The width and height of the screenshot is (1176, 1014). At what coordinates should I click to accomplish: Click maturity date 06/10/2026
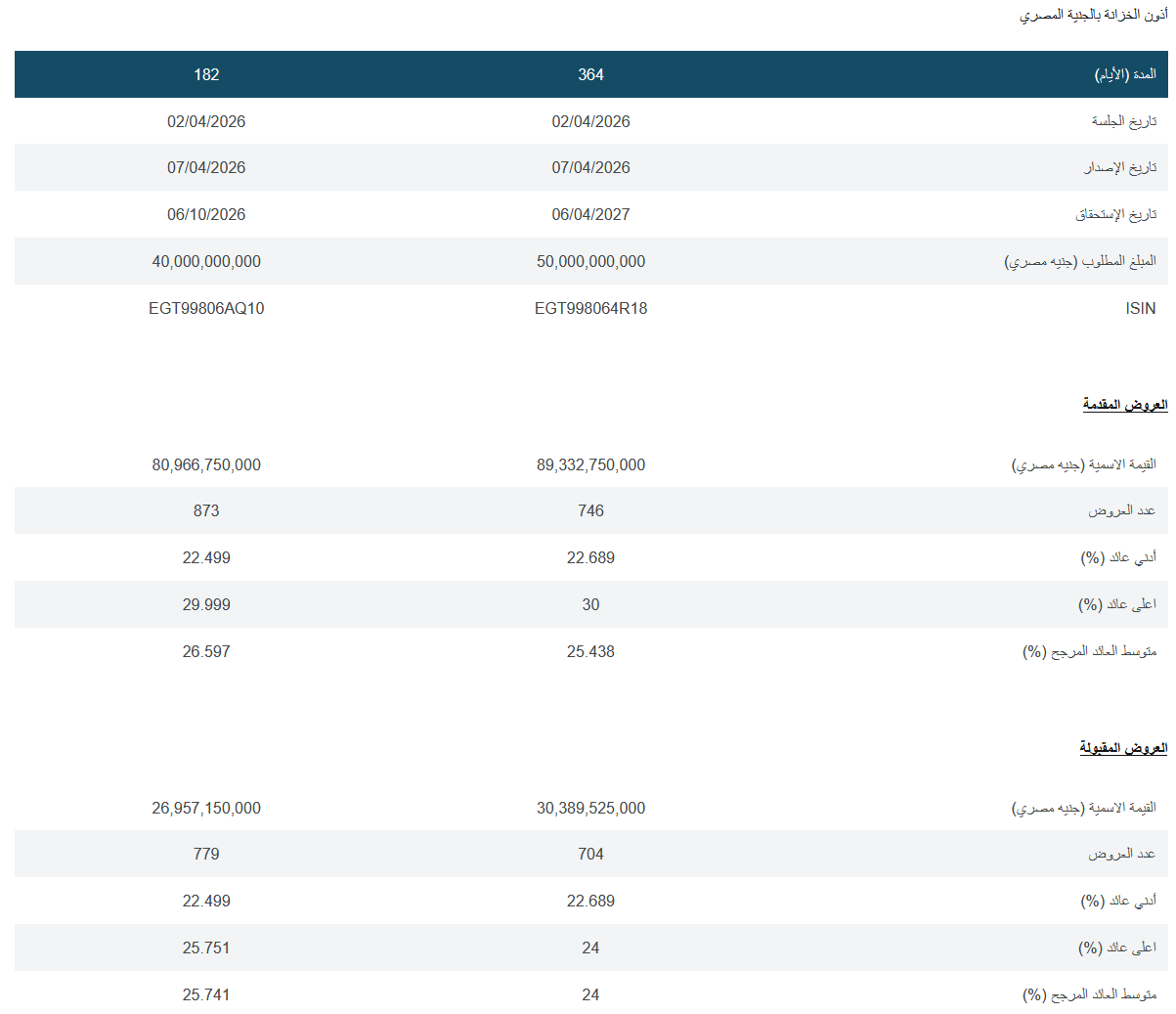pyautogui.click(x=206, y=214)
